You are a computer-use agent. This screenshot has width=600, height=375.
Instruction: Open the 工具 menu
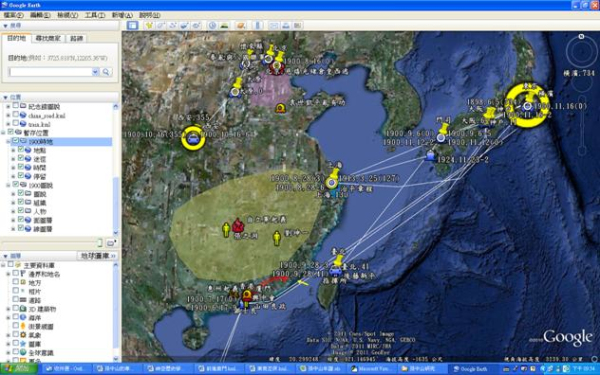pos(95,15)
